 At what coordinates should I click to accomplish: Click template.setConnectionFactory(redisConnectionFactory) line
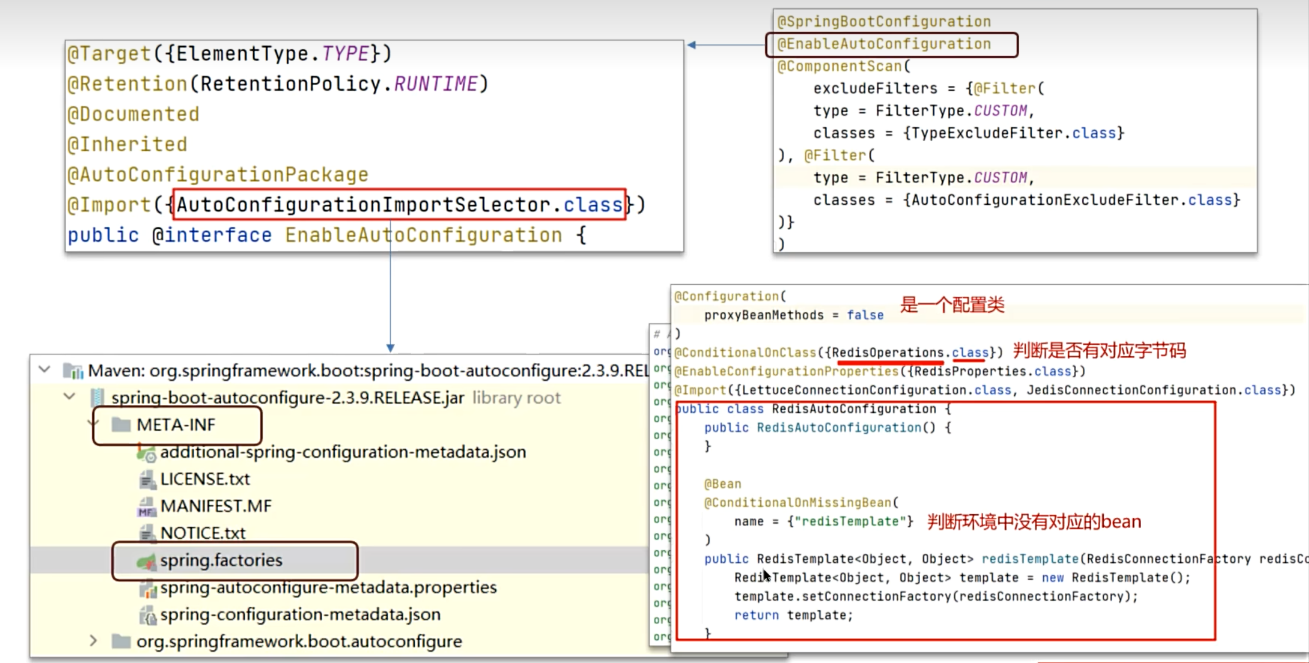(x=936, y=597)
